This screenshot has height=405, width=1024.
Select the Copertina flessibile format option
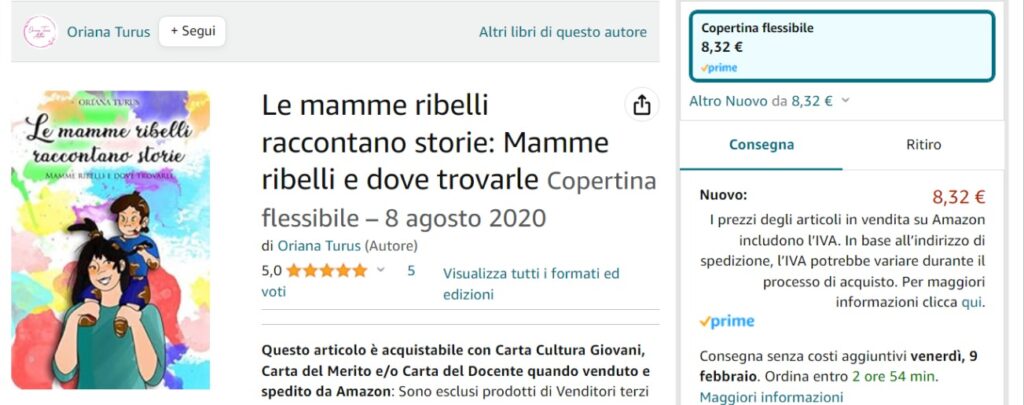[842, 46]
